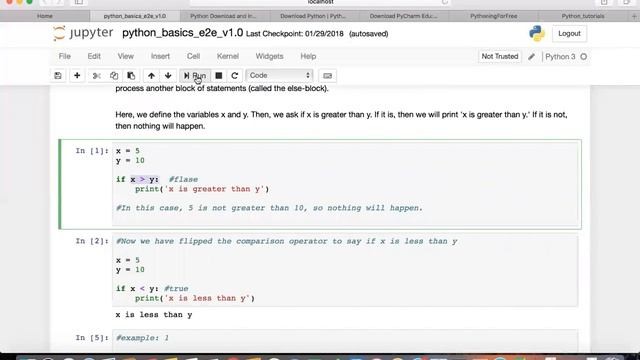The image size is (640, 360).
Task: Switch to Download Python browser tab
Action: coord(314,16)
